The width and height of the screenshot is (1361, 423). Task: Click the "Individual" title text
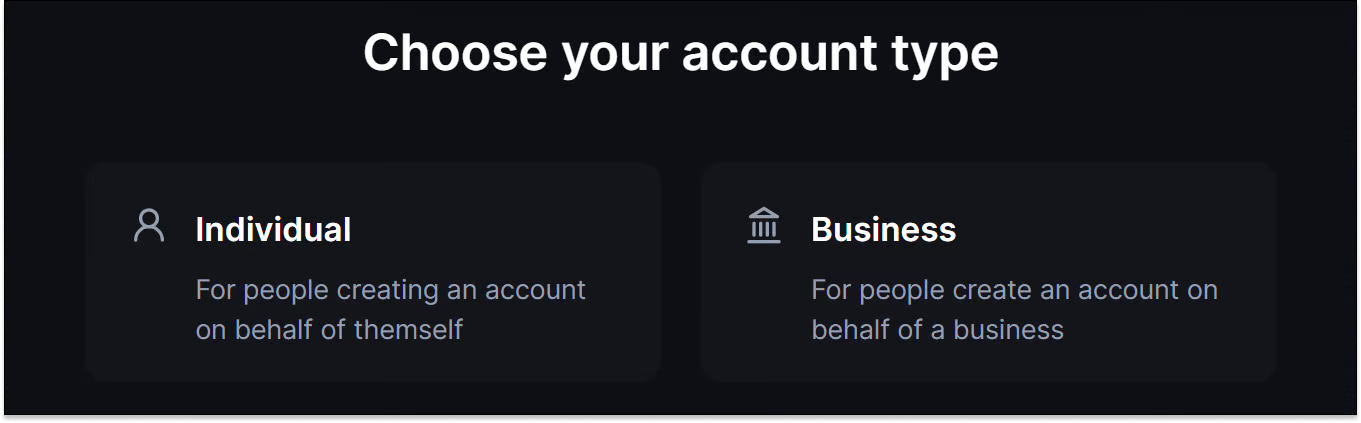[x=273, y=230]
